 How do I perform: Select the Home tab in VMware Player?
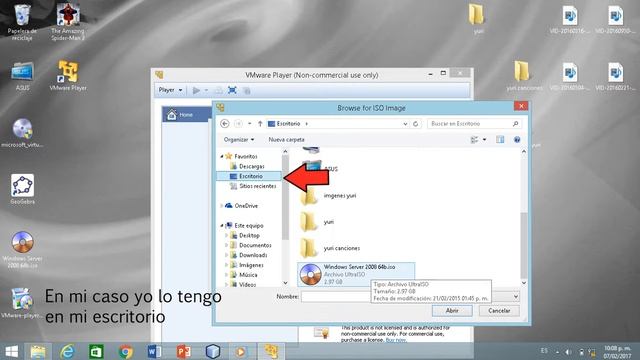coord(187,115)
